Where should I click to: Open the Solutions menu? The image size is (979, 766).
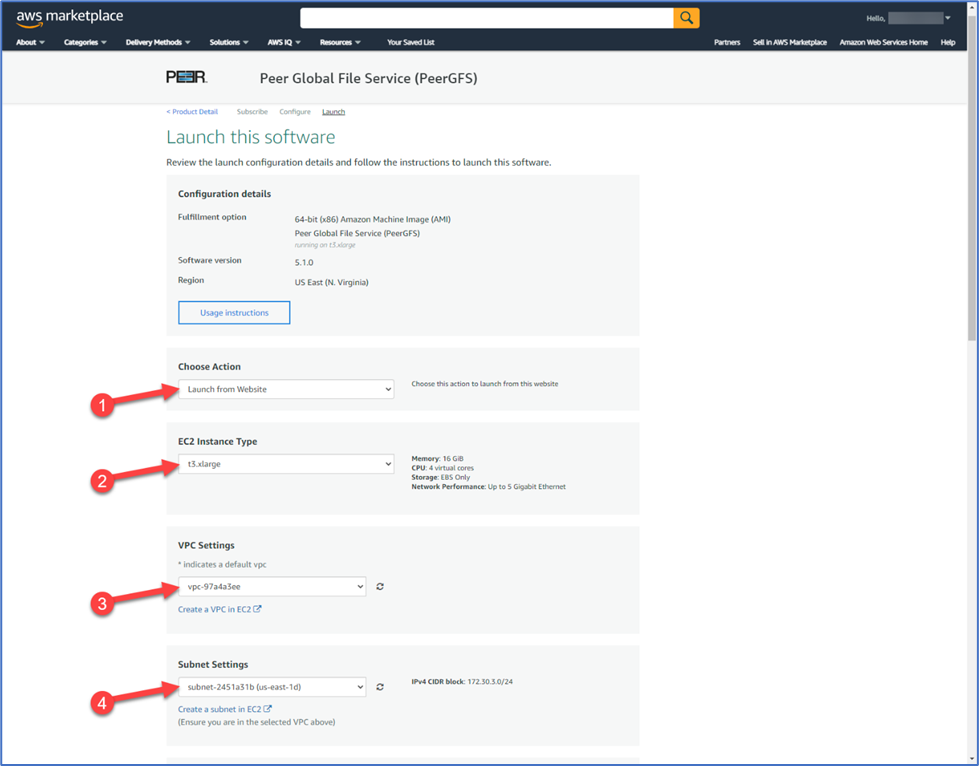click(229, 42)
